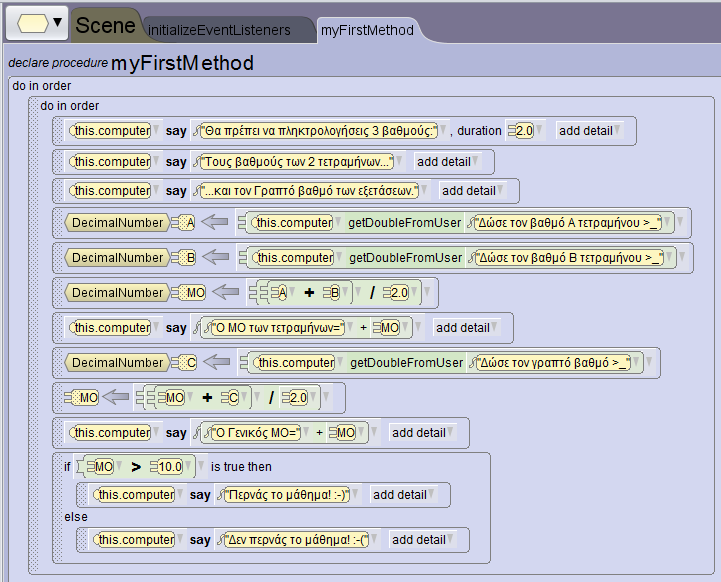Viewport: 721px width, 582px height.
Task: Click the MO name tile in DecimalNumber declaration
Action: coord(189,293)
